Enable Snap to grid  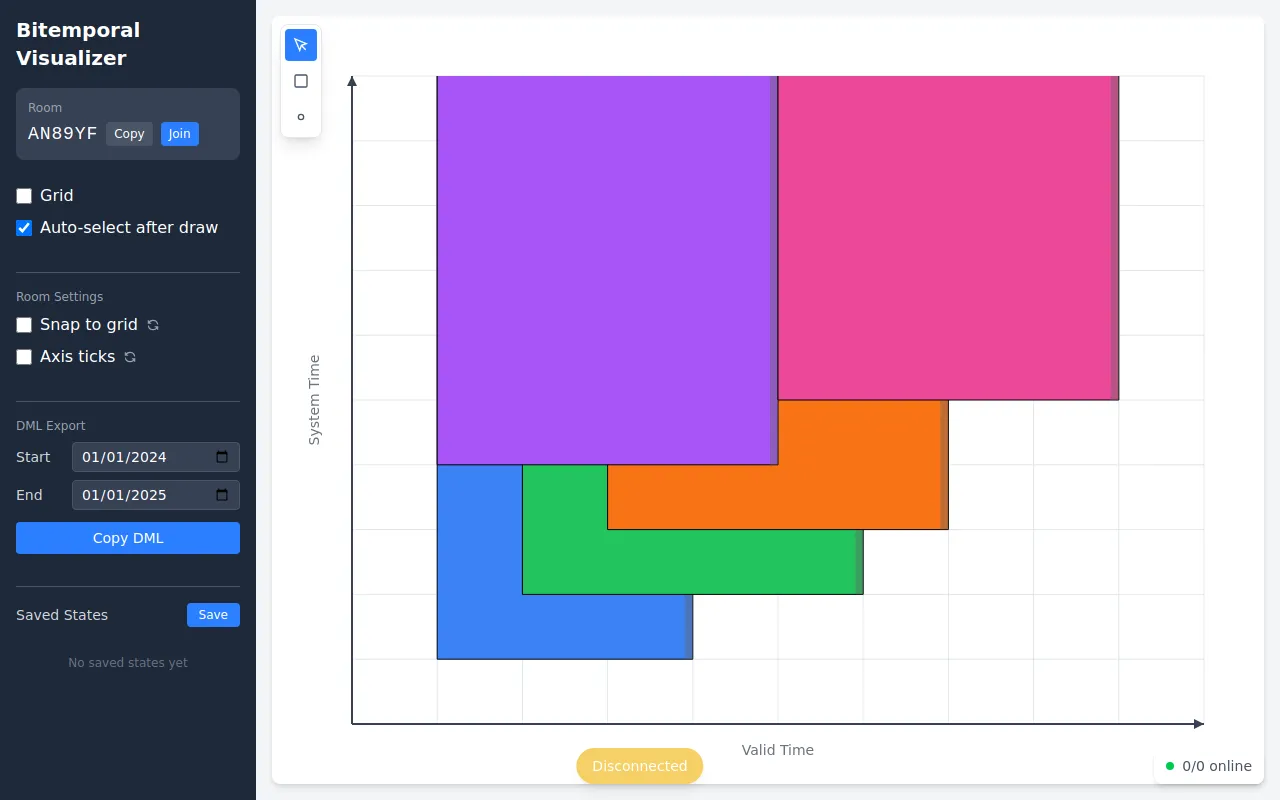(24, 325)
